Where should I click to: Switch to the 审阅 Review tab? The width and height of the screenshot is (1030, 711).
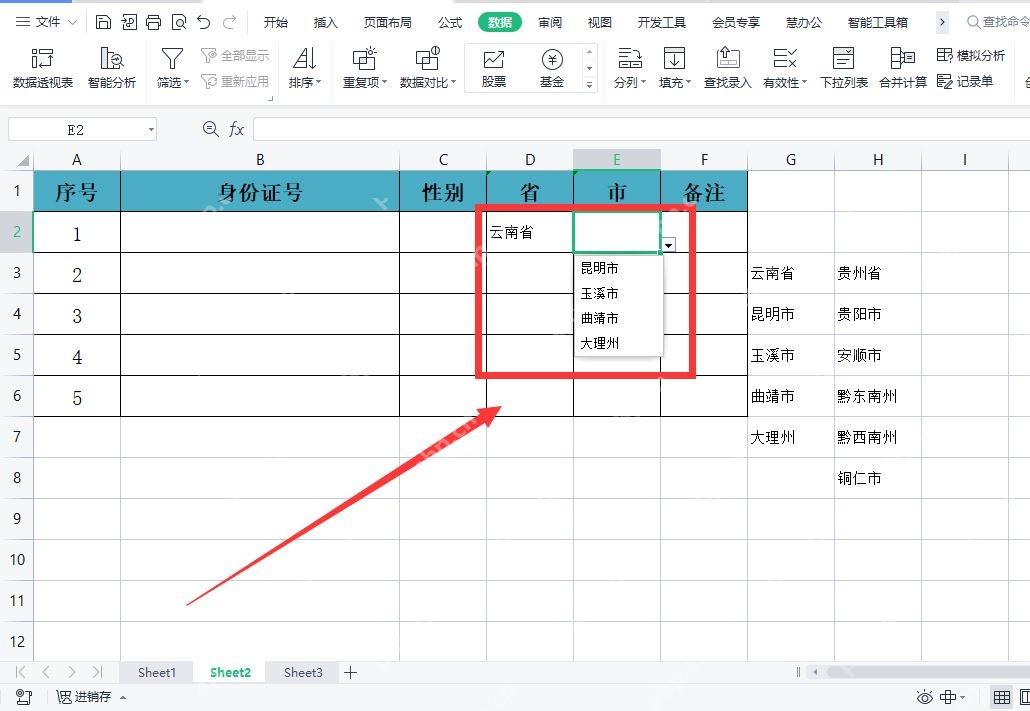[550, 22]
